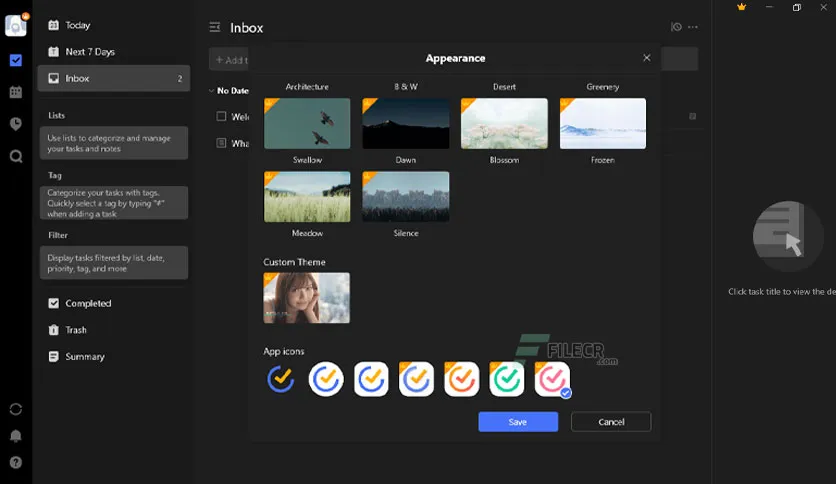Open the more options ellipsis menu
The width and height of the screenshot is (836, 484).
(693, 28)
